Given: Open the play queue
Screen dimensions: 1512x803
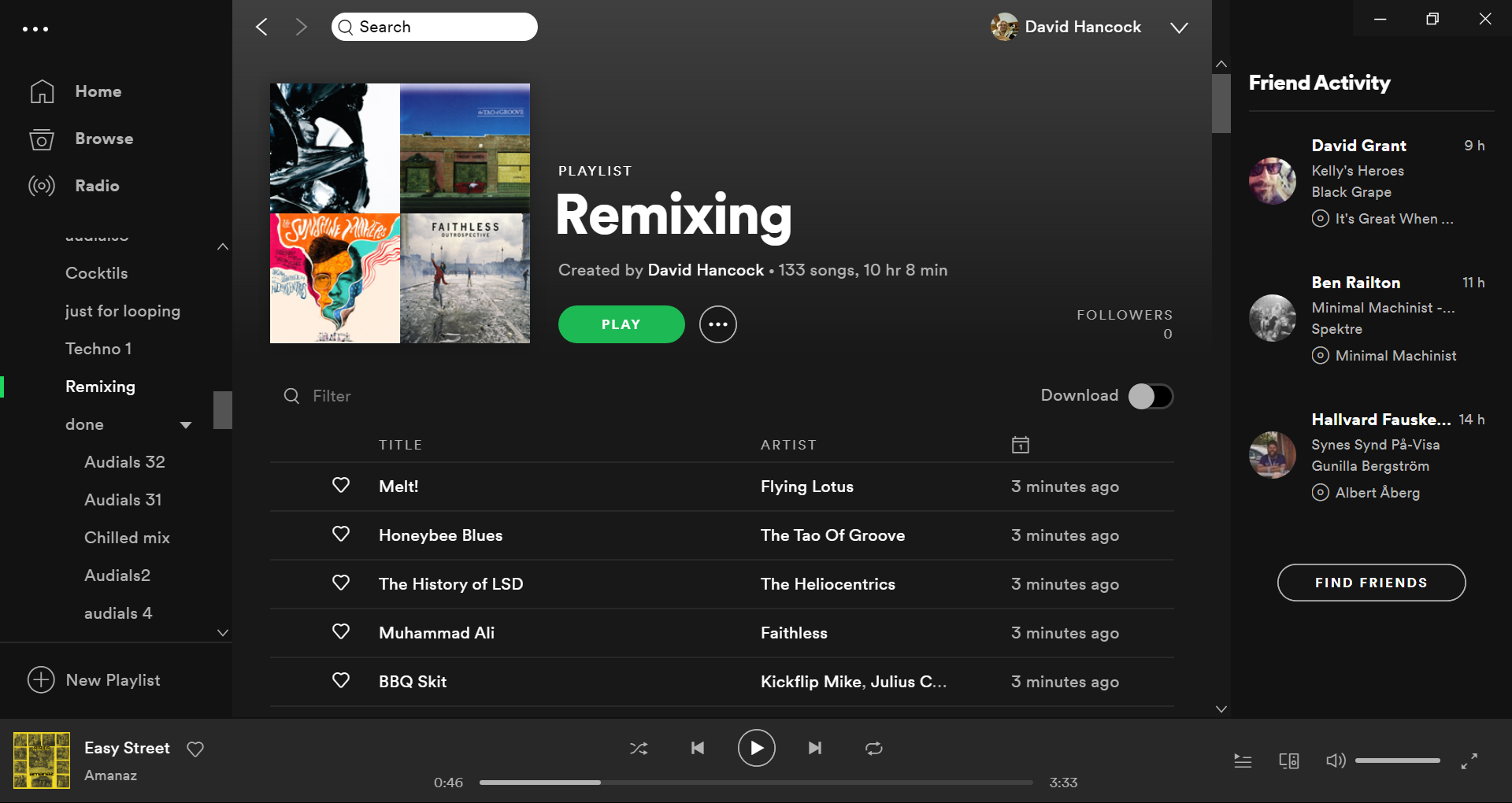Looking at the screenshot, I should 1243,761.
